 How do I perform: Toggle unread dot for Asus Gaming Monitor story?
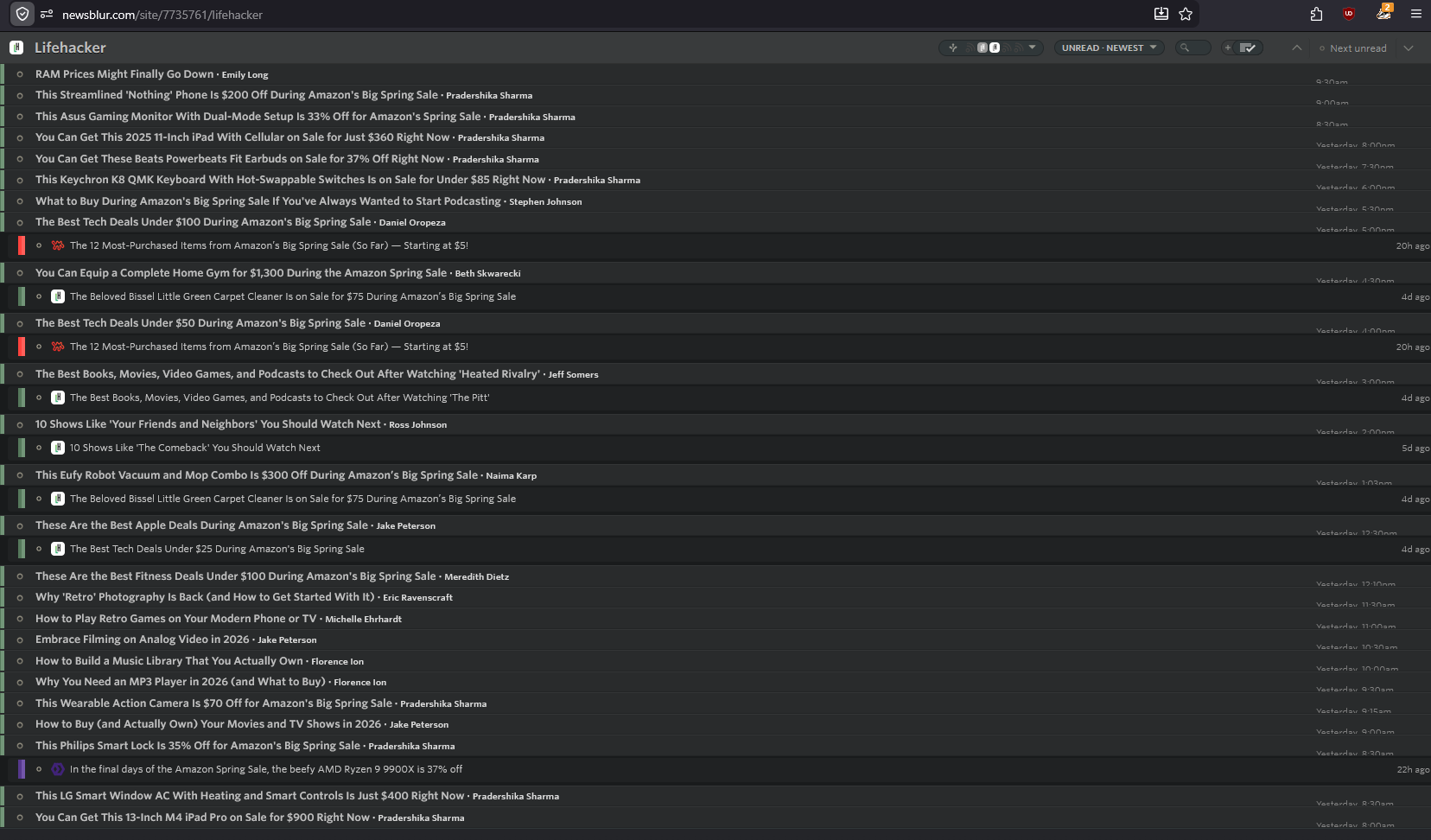tap(20, 117)
